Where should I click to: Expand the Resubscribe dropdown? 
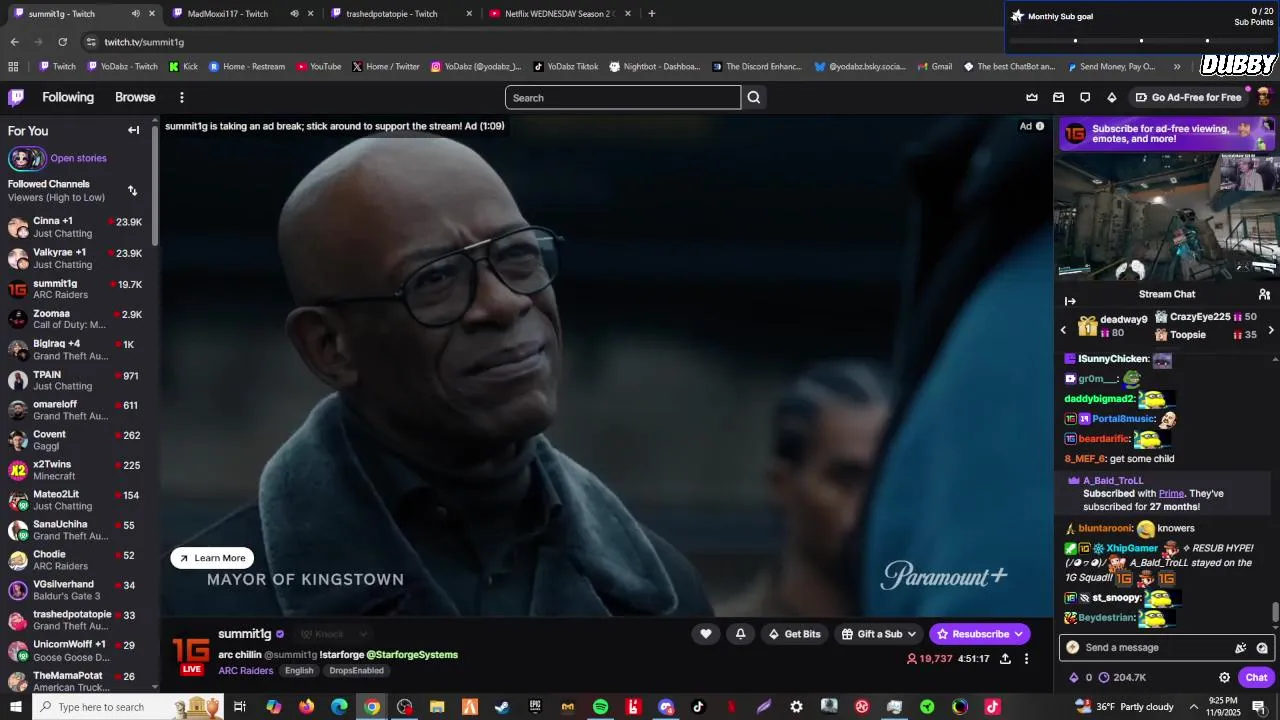pos(1019,634)
